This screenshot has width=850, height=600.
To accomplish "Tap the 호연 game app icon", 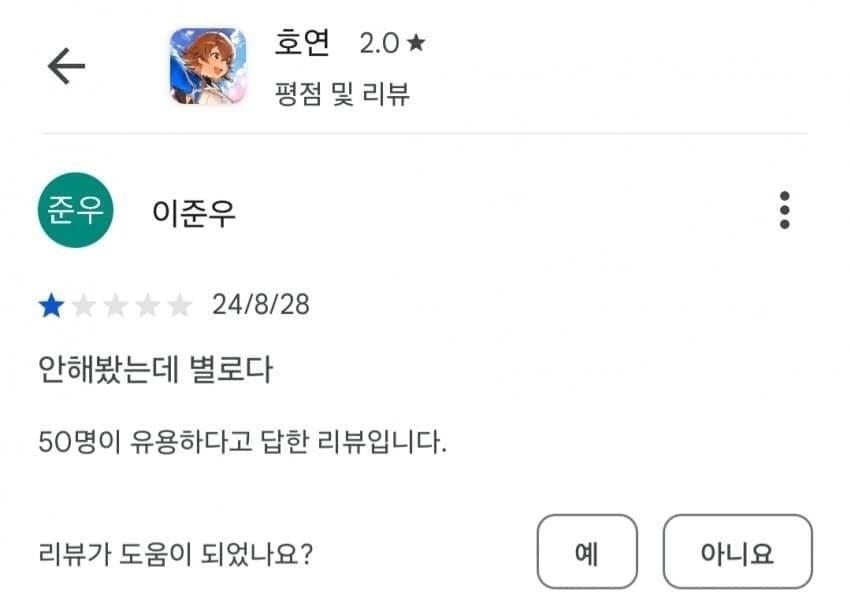I will [x=208, y=66].
